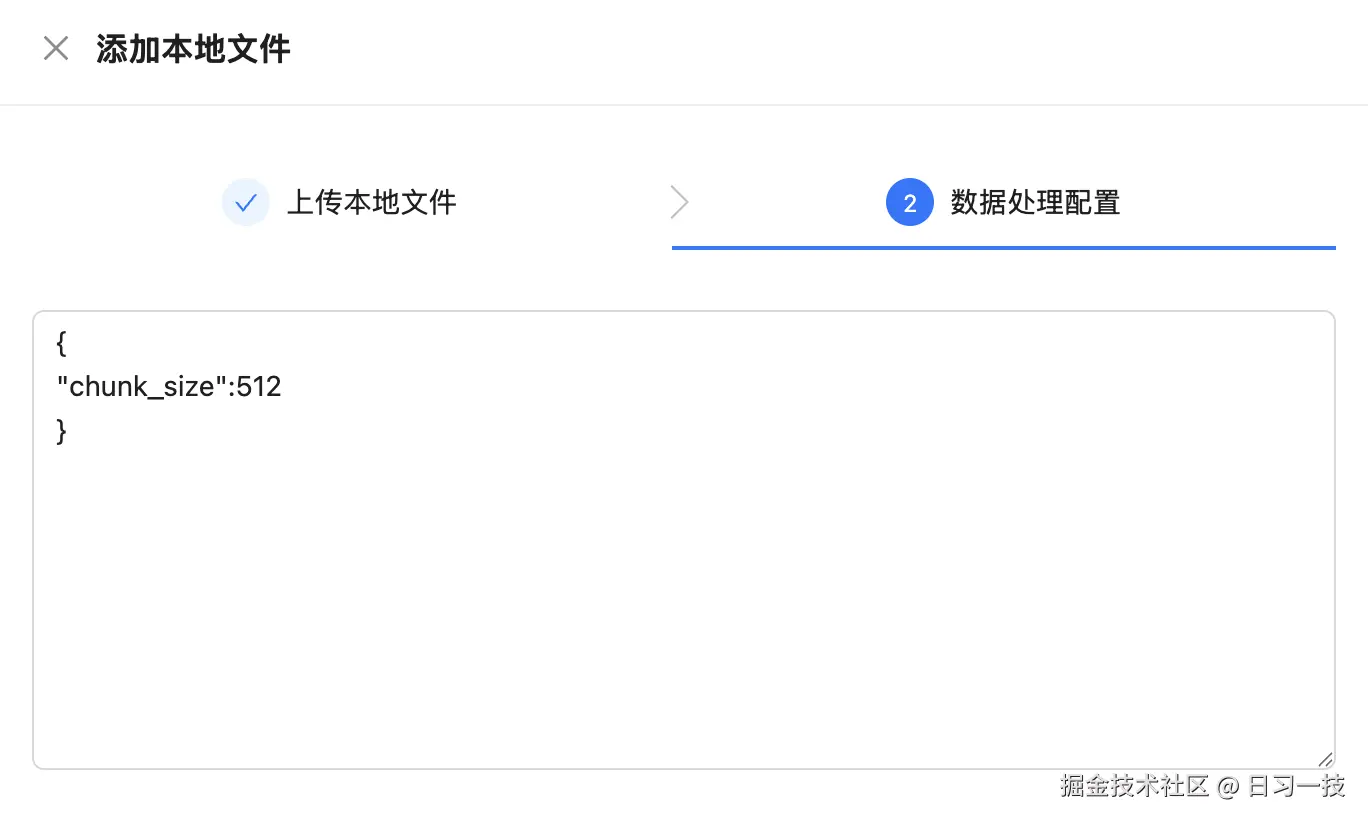This screenshot has height=822, width=1368.
Task: Click the 日习一技 author watermark
Action: 1296,786
